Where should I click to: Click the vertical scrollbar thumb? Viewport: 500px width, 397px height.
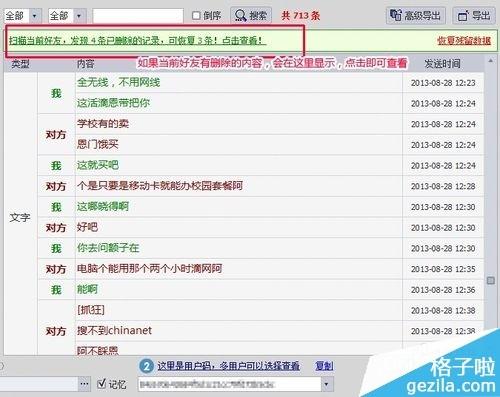point(491,280)
